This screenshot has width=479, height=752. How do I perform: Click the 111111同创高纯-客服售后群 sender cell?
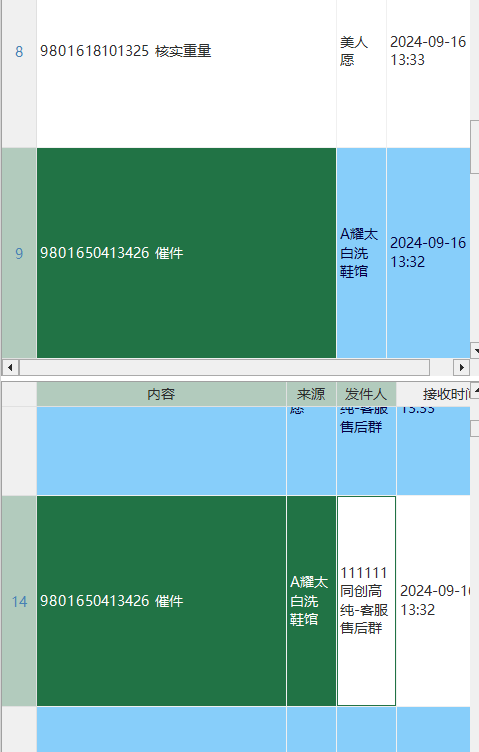[x=366, y=601]
